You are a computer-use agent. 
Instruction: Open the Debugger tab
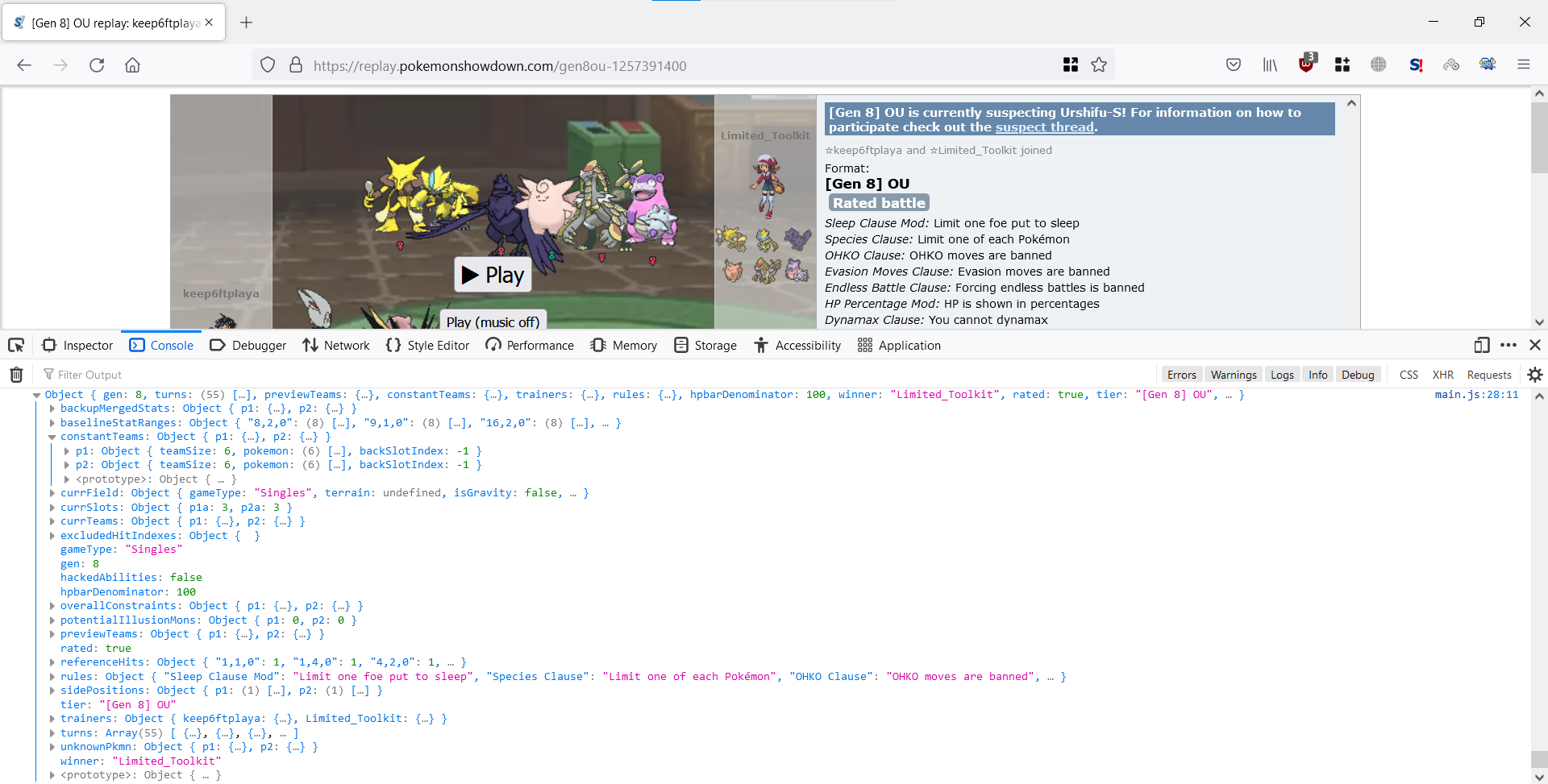(x=248, y=346)
